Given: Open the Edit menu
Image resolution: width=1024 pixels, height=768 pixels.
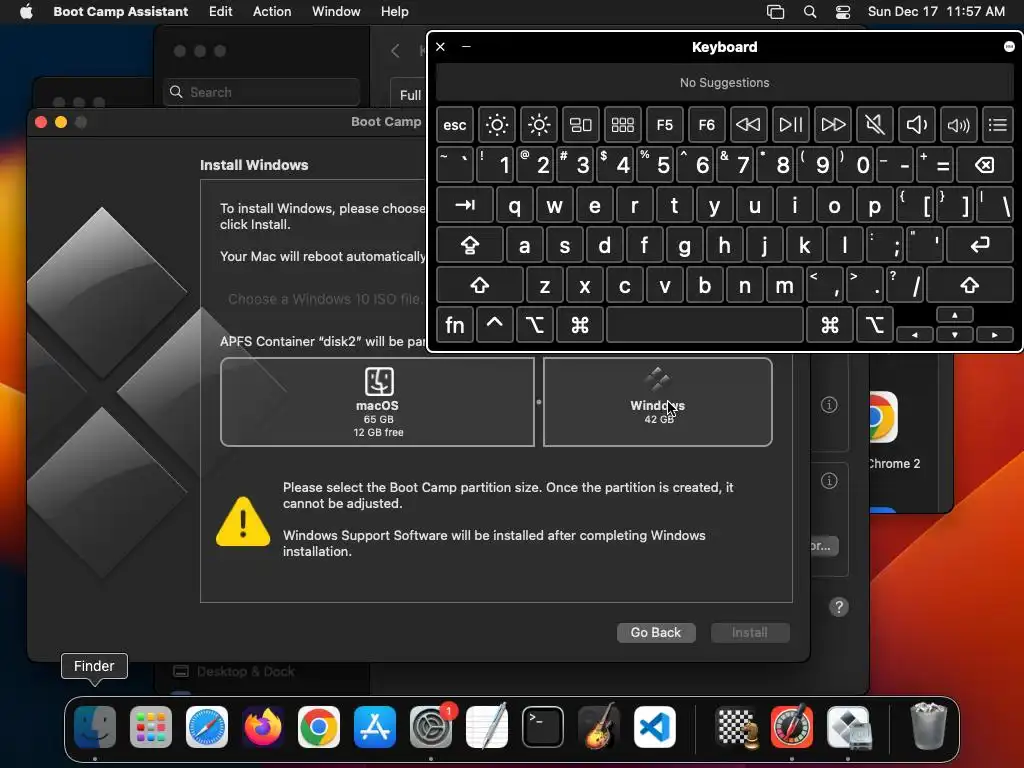Looking at the screenshot, I should 220,11.
